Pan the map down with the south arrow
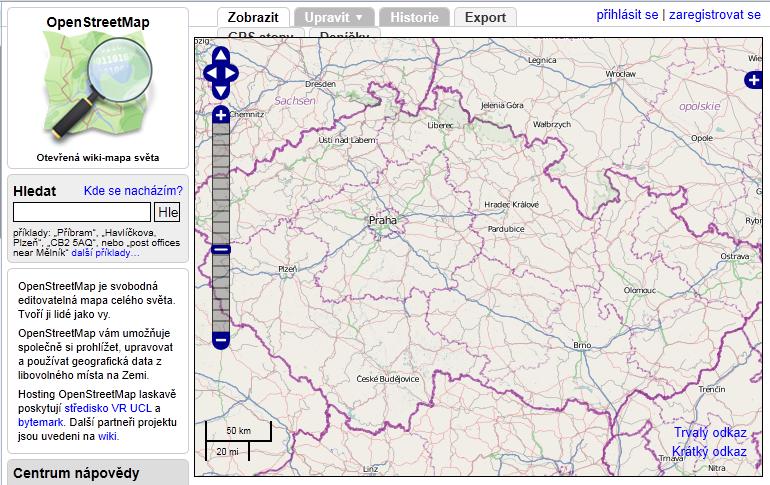 pos(221,92)
